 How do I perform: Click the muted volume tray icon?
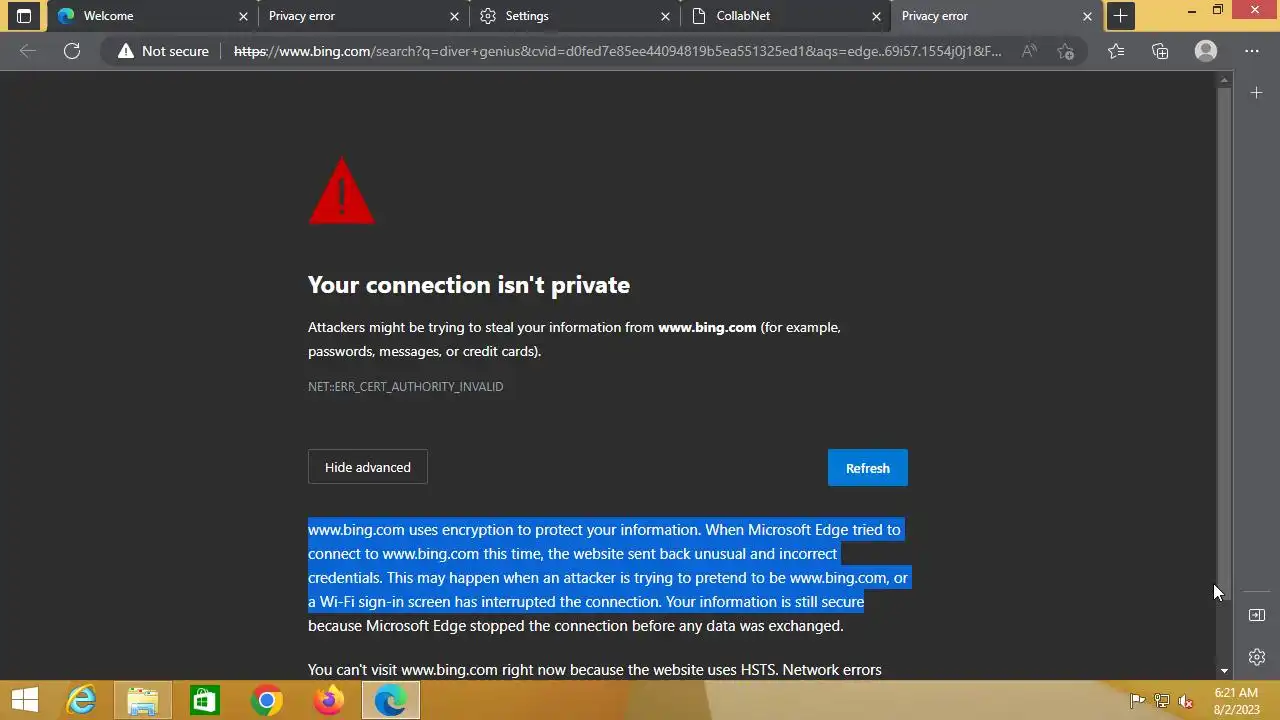click(1186, 701)
